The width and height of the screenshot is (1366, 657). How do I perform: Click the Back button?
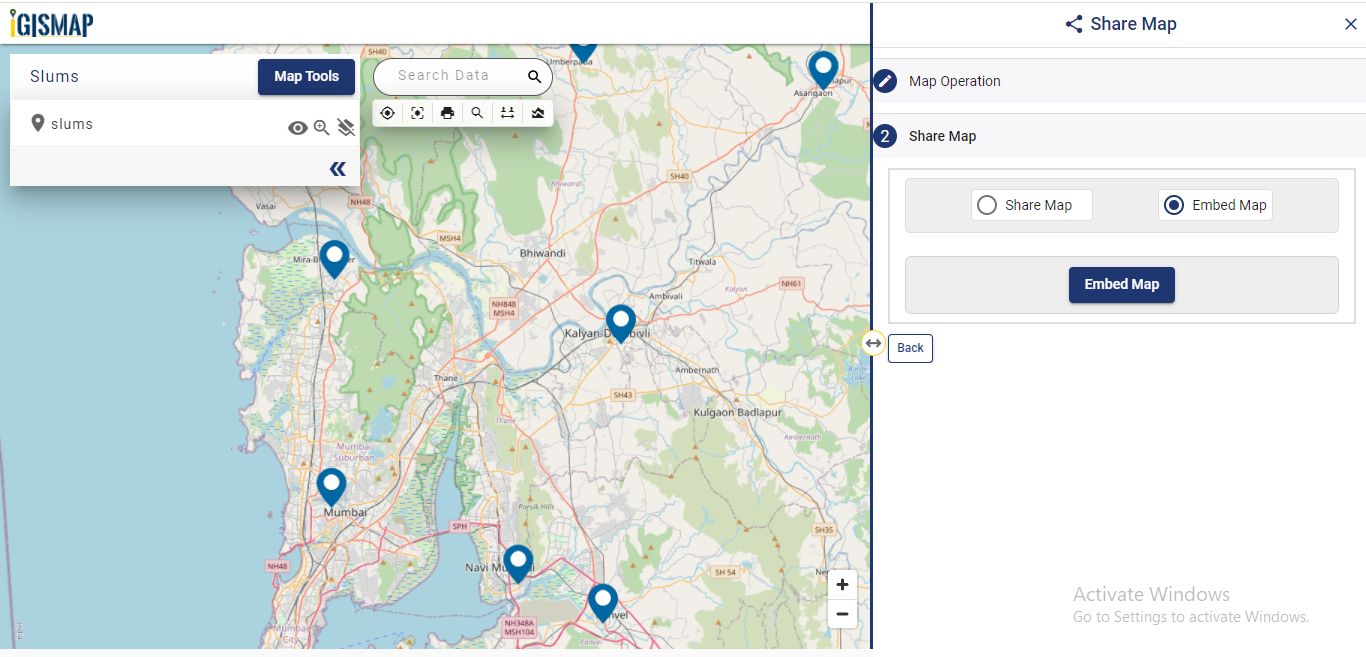click(x=909, y=348)
